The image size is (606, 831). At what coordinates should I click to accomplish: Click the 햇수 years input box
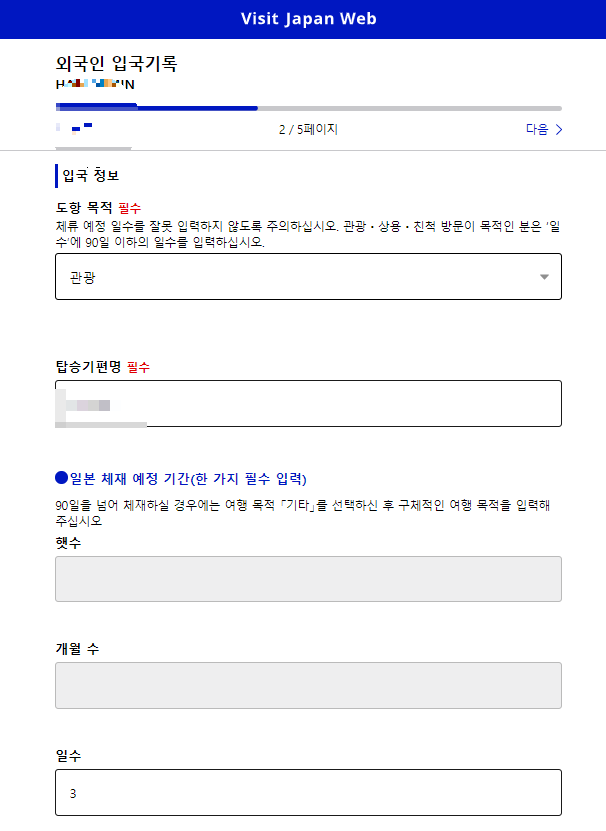coord(308,578)
